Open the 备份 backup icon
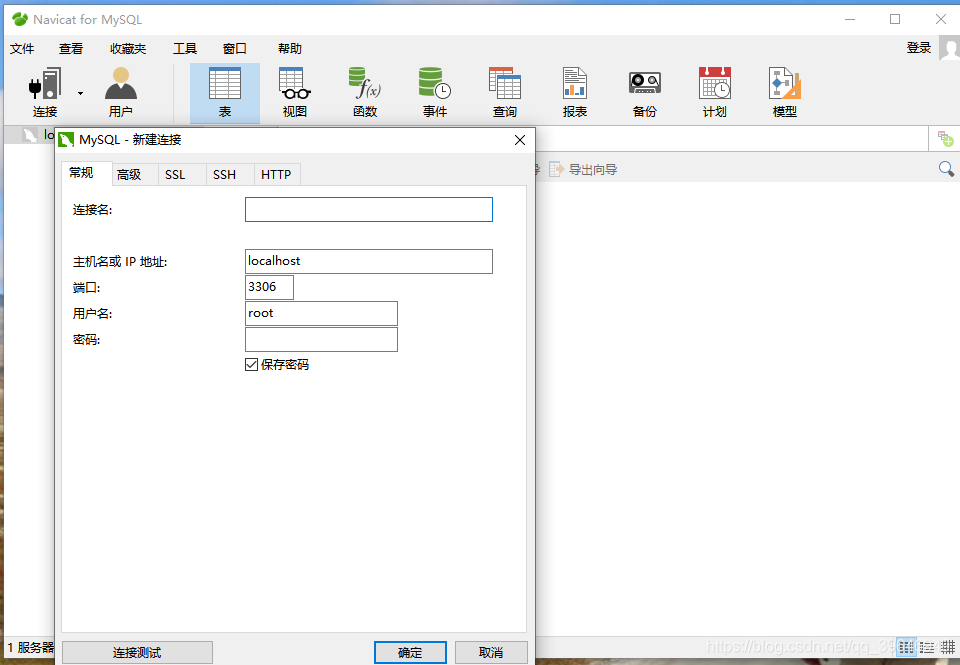This screenshot has height=665, width=960. [644, 92]
